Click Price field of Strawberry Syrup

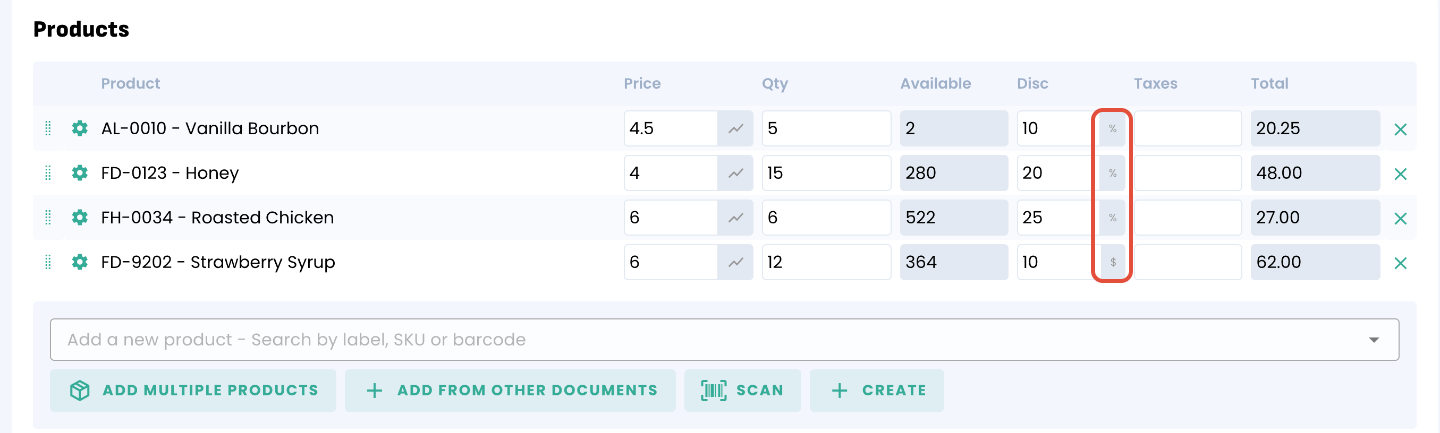pyautogui.click(x=670, y=262)
